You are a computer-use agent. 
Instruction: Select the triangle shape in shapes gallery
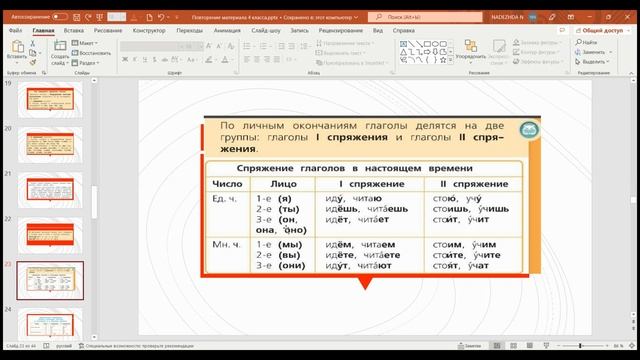403,52
